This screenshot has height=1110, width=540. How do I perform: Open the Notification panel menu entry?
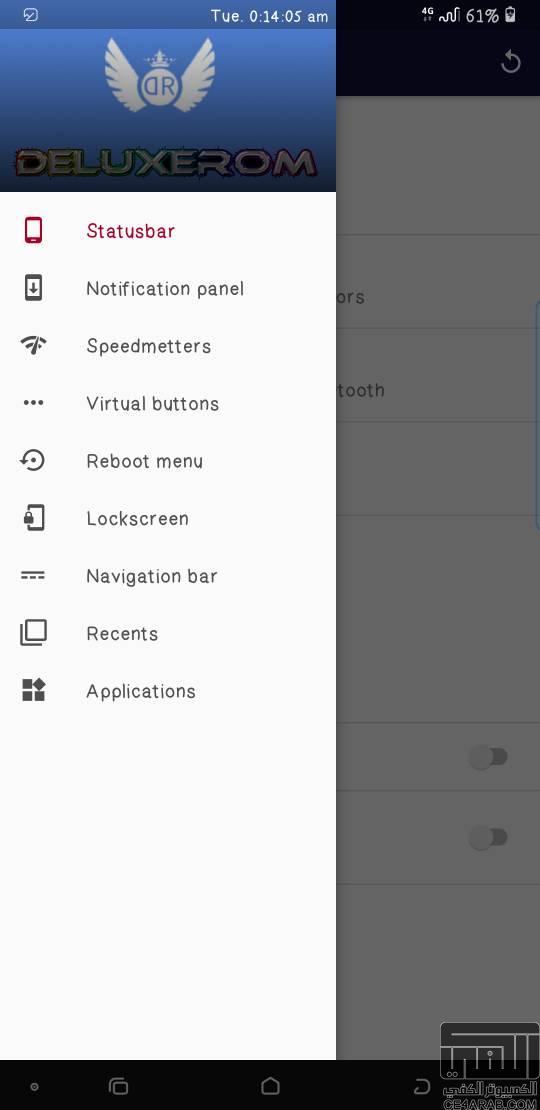(168, 288)
